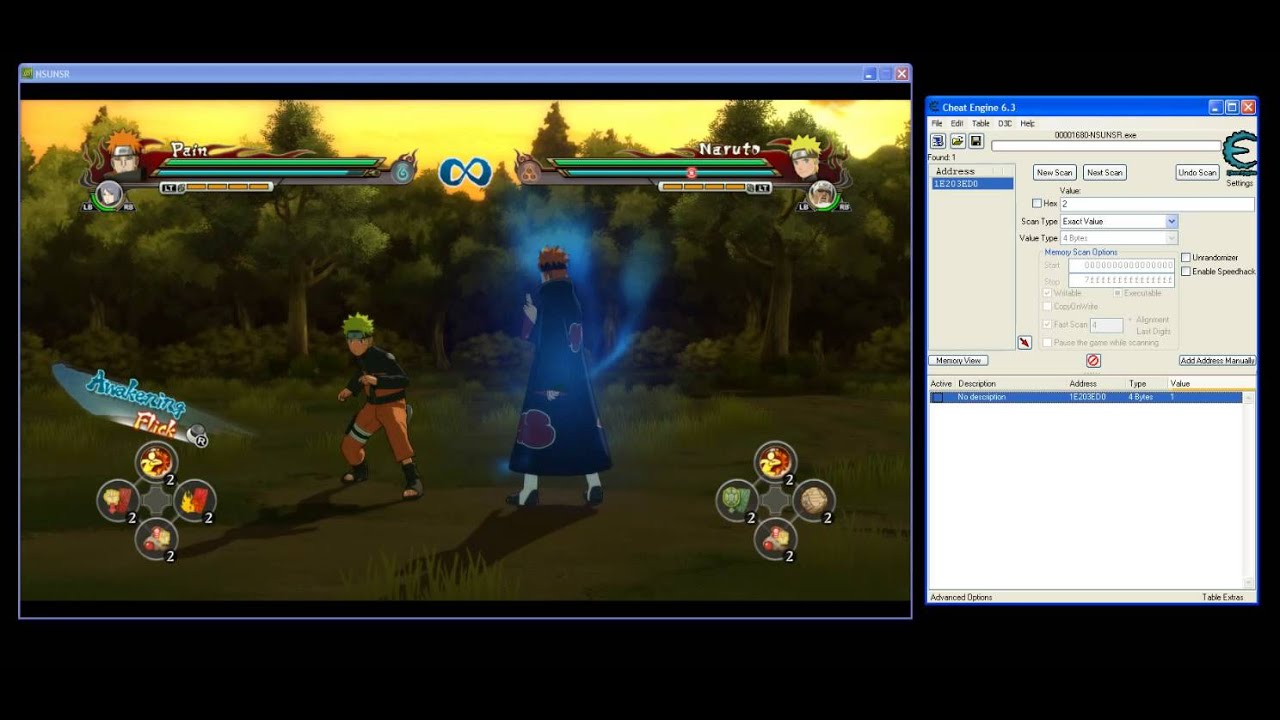Click the red circle clear-list icon
The height and width of the screenshot is (720, 1280).
coord(1093,360)
